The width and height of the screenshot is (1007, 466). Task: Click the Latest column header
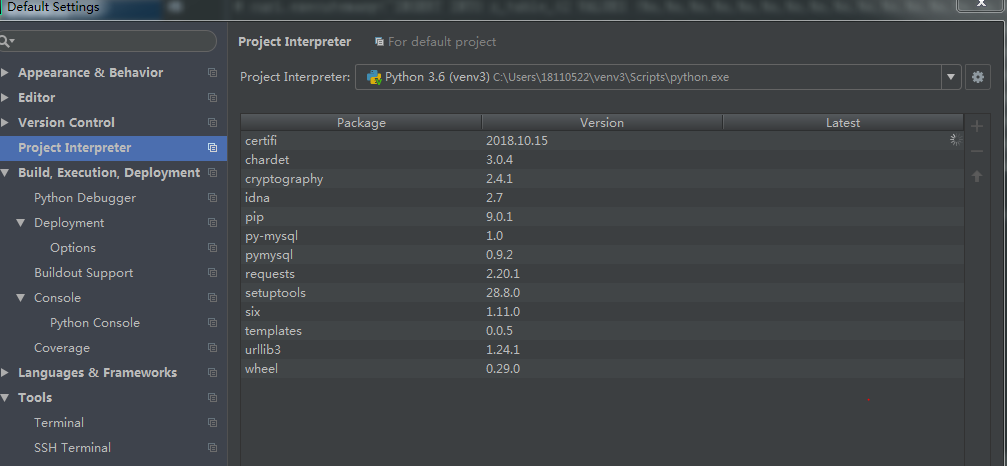pos(843,123)
